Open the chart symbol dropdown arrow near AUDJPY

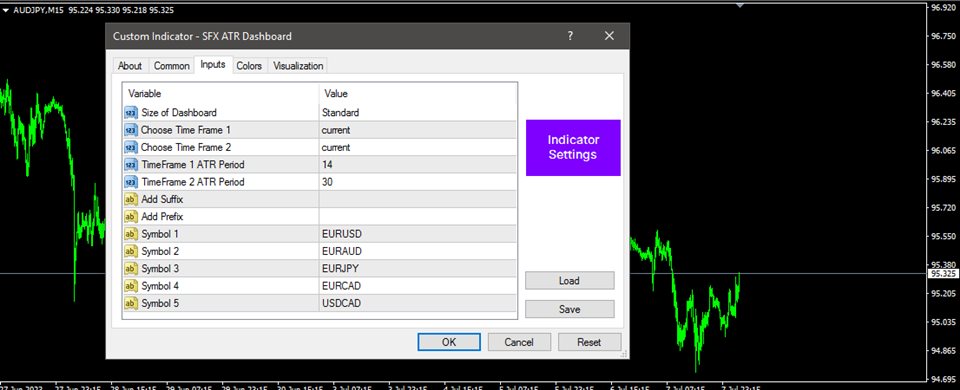point(6,10)
